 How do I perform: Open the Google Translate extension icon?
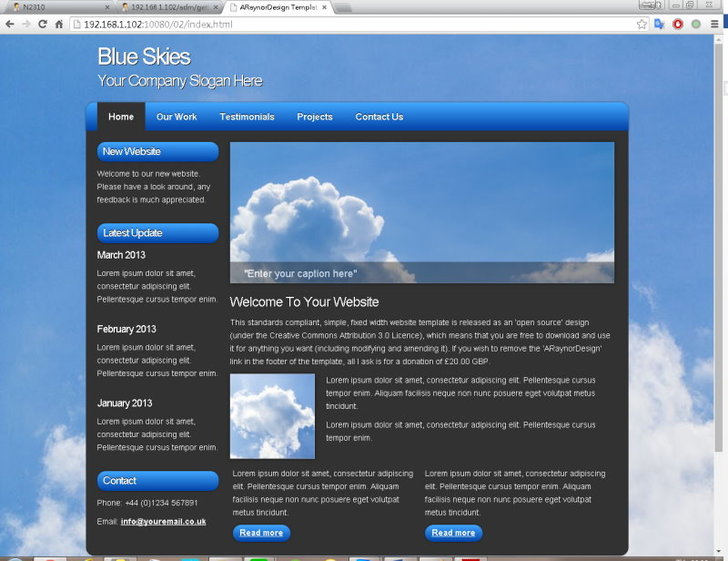point(659,24)
